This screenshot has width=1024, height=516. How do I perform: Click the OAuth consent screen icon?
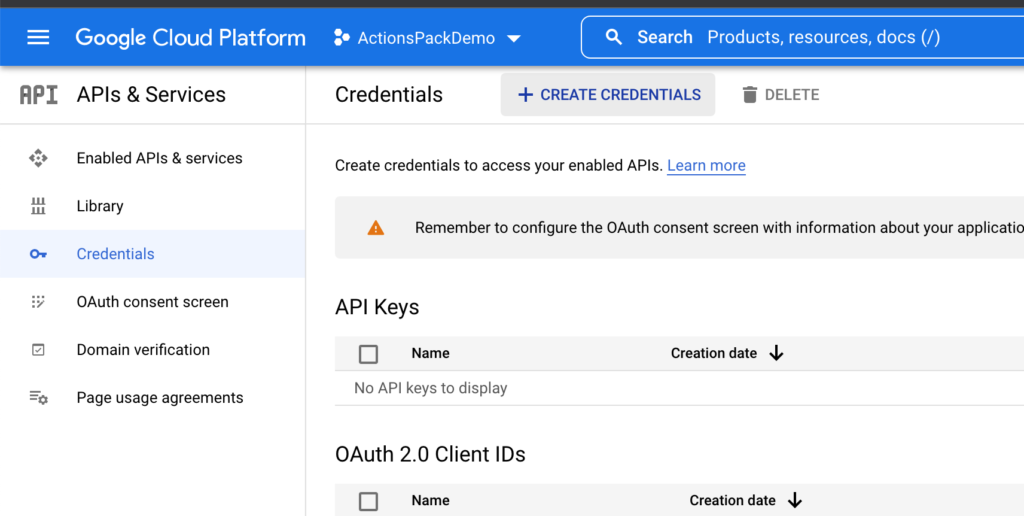pyautogui.click(x=38, y=302)
